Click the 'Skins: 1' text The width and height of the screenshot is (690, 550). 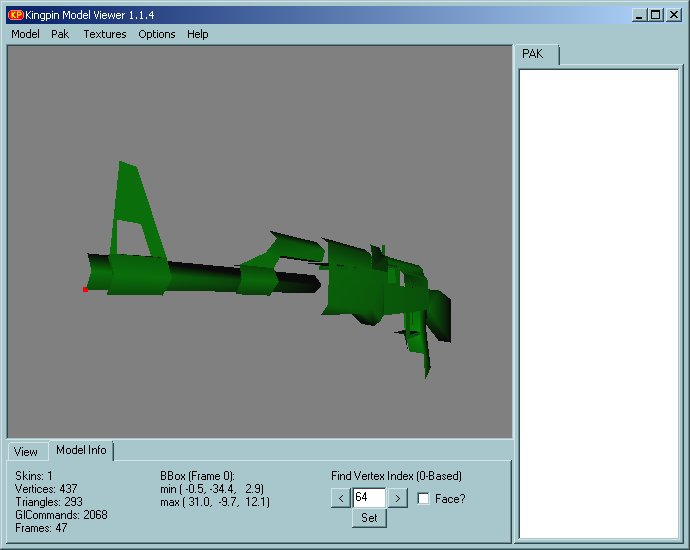34,476
